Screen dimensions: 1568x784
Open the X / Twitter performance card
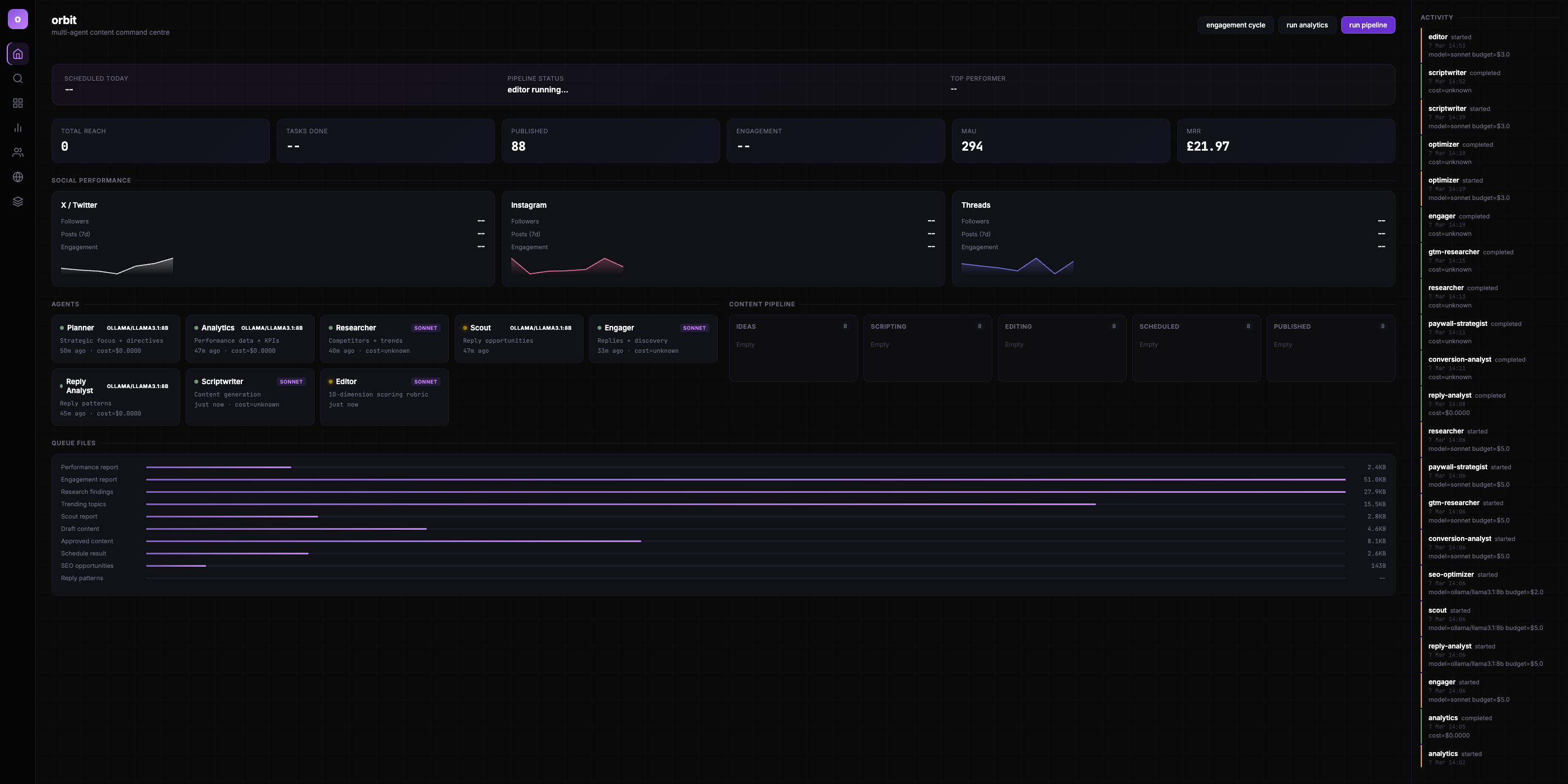pyautogui.click(x=273, y=239)
